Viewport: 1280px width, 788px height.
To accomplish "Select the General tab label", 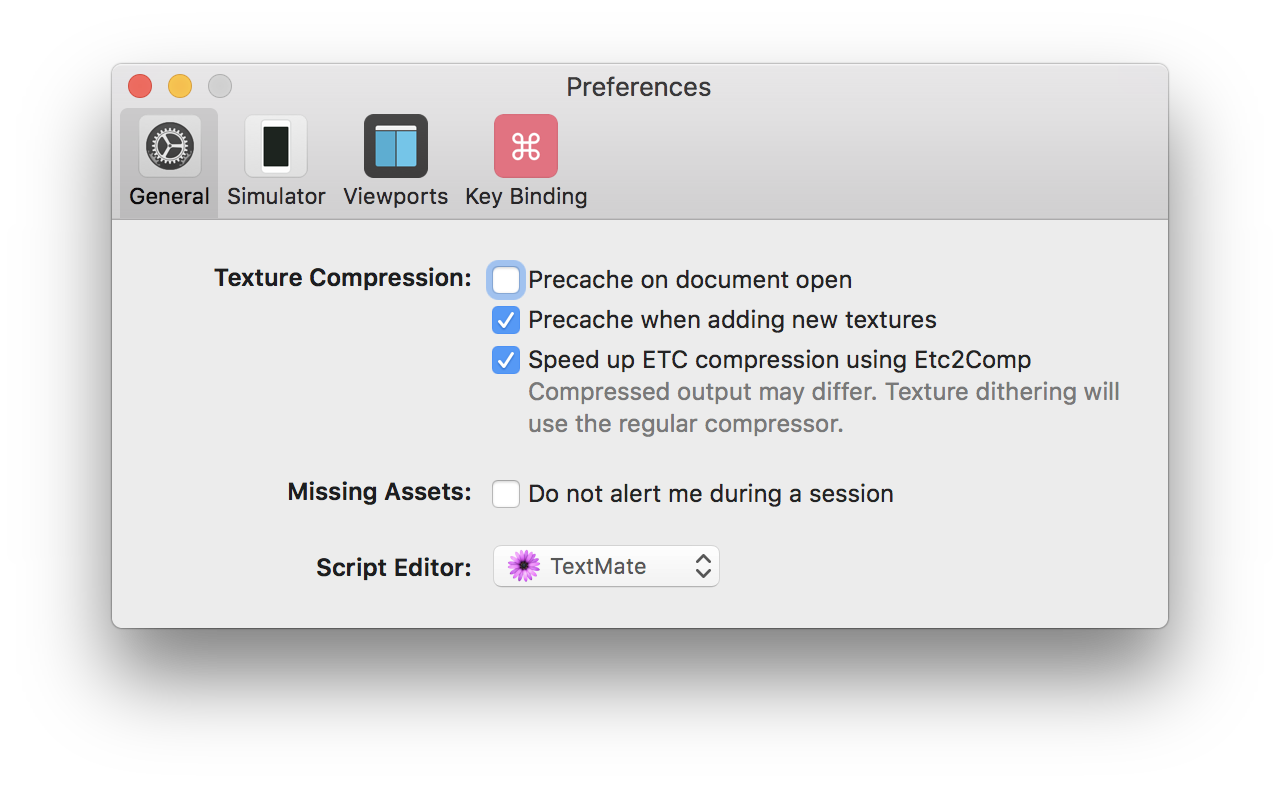I will [169, 197].
